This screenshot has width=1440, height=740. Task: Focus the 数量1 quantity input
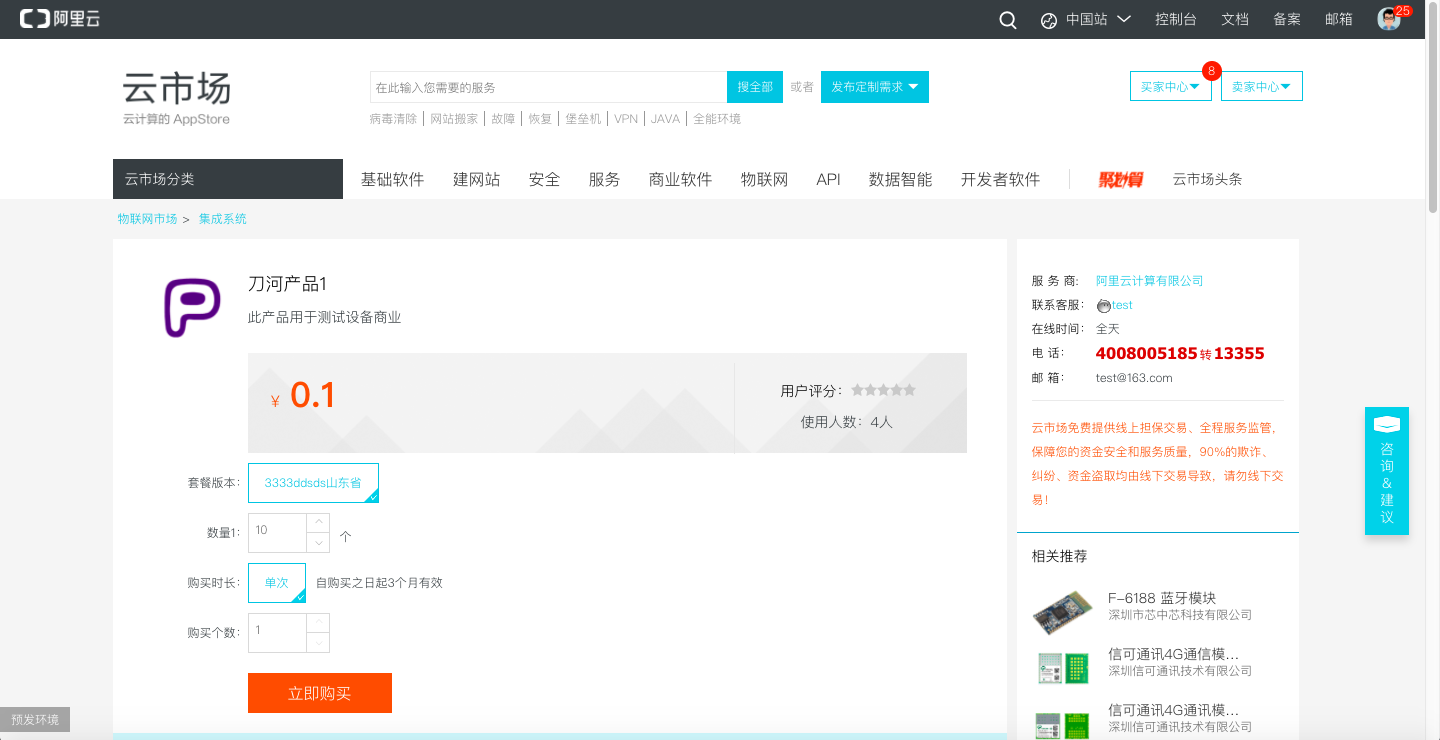[277, 532]
